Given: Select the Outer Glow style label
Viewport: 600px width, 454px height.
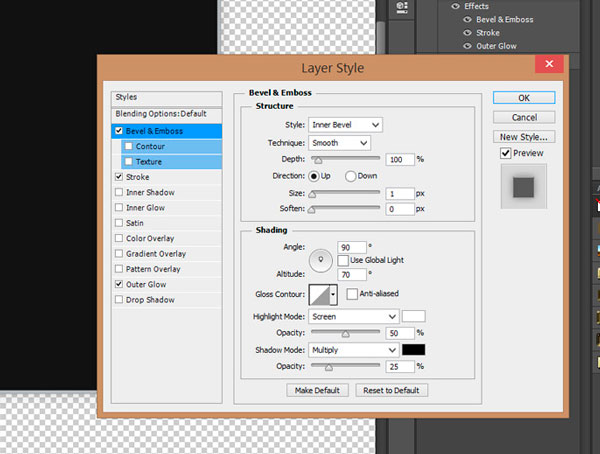Looking at the screenshot, I should (146, 284).
